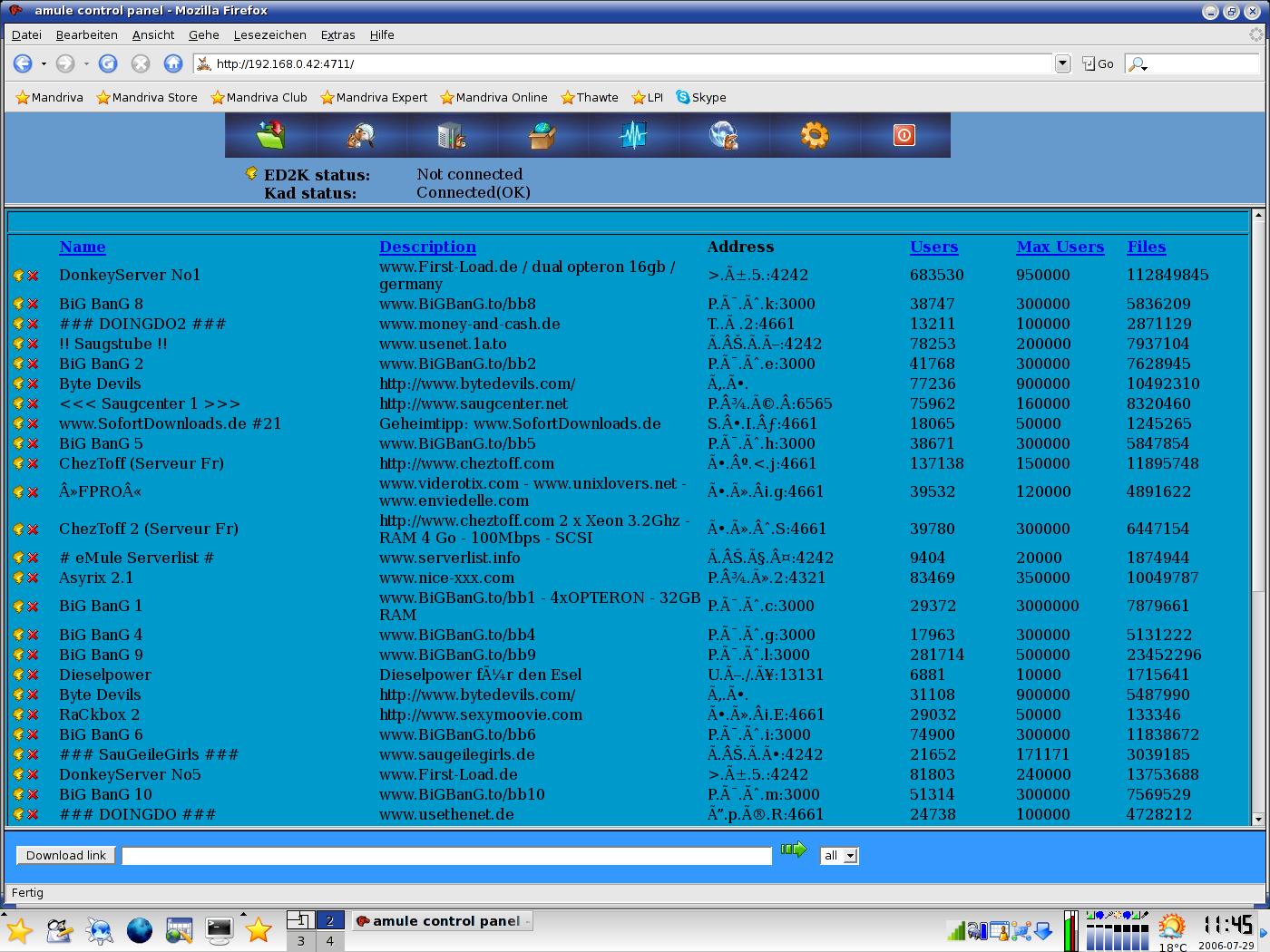Image resolution: width=1270 pixels, height=952 pixels.
Task: Open the Kad network globe icon
Action: point(723,135)
